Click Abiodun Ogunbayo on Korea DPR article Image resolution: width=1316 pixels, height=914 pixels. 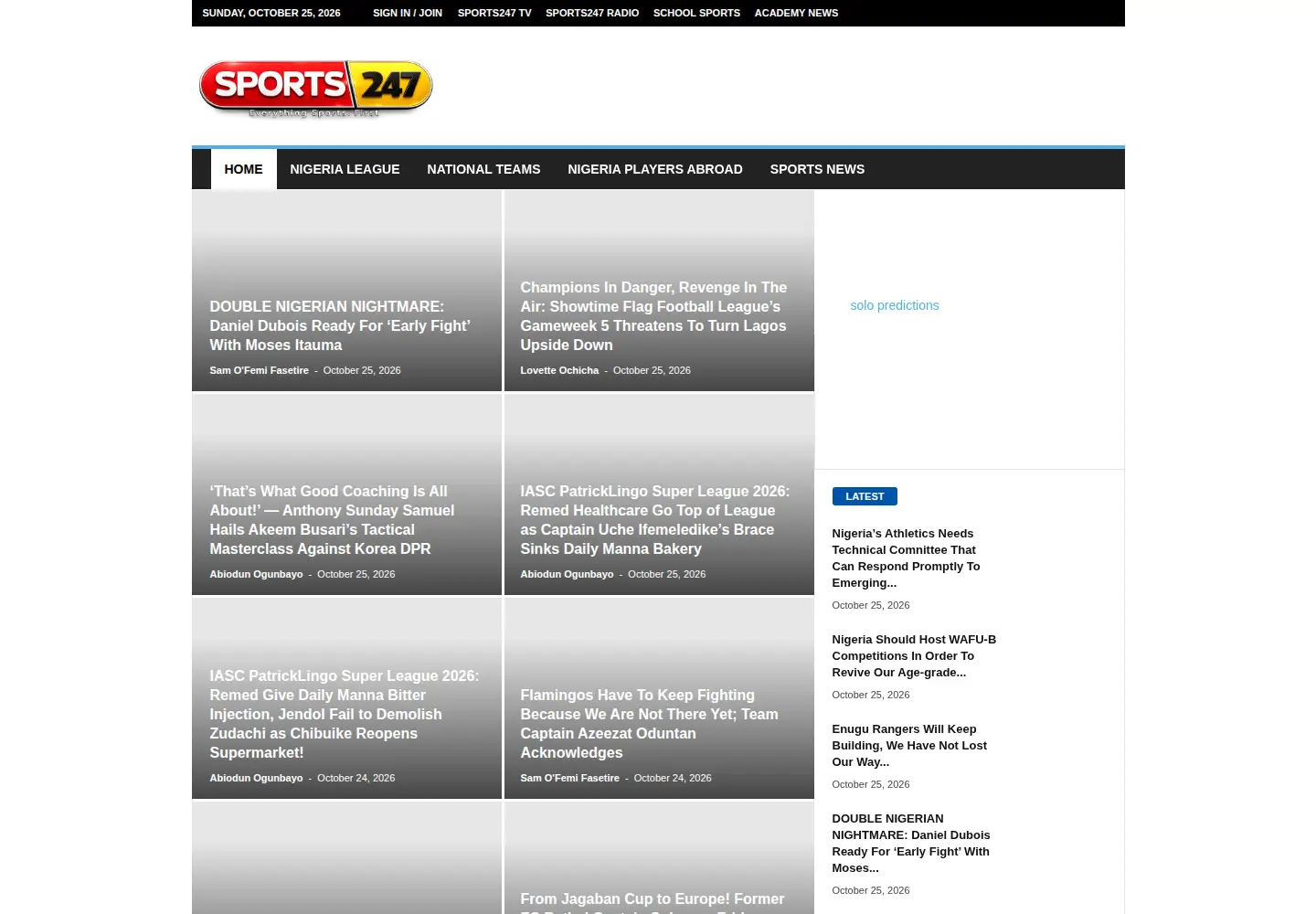pyautogui.click(x=256, y=574)
